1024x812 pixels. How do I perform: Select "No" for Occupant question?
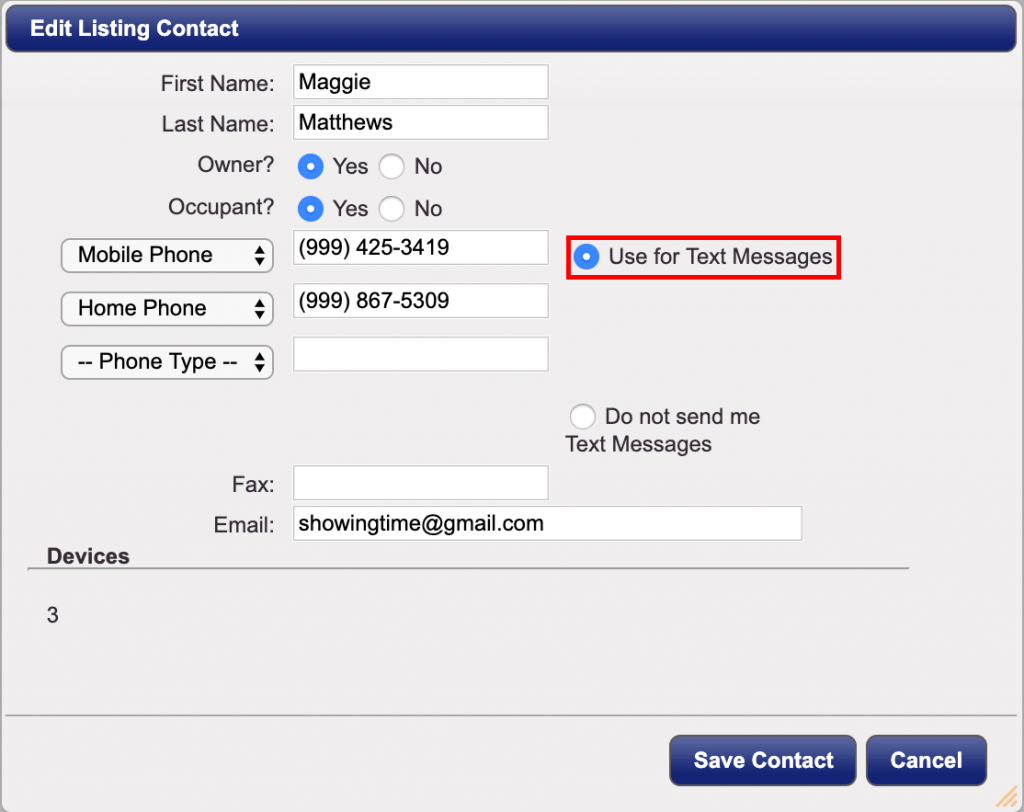(x=391, y=208)
